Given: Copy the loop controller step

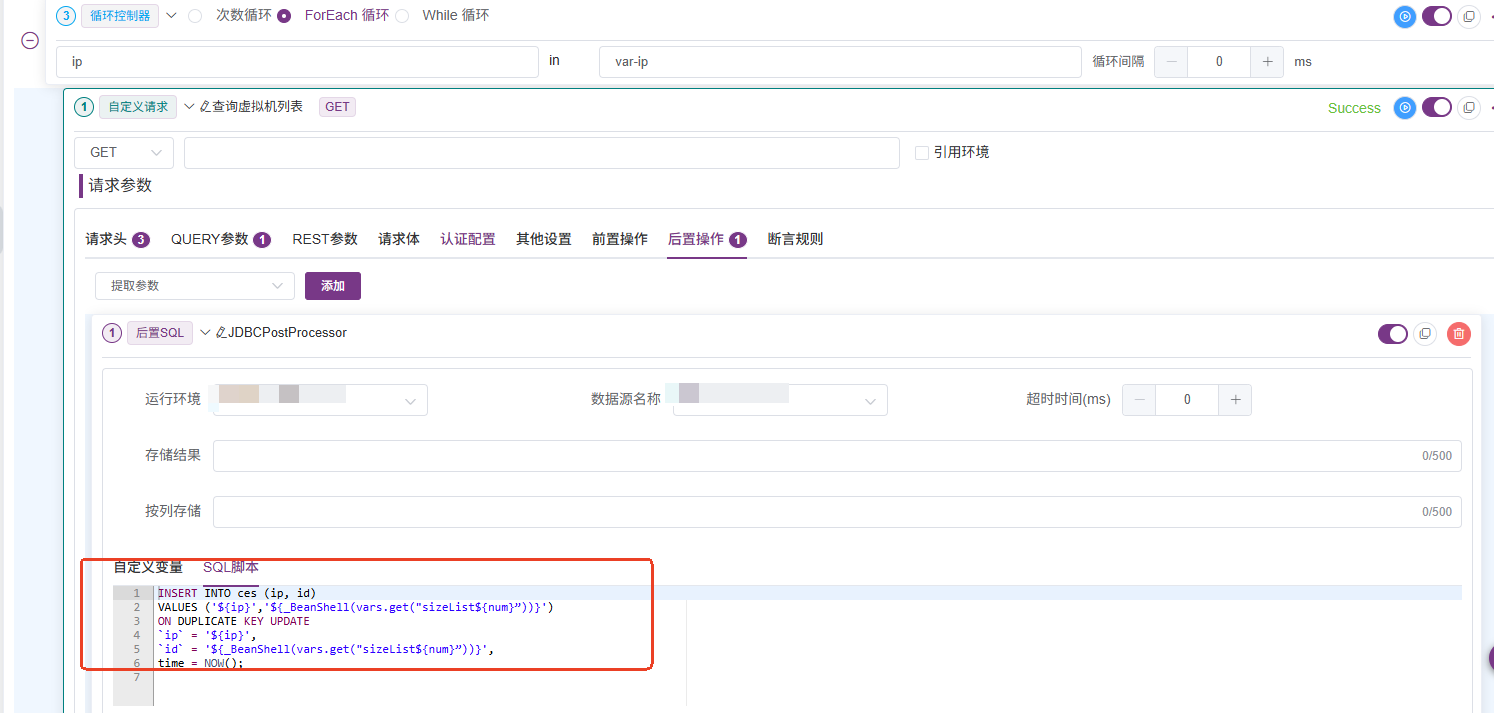Looking at the screenshot, I should click(1468, 17).
